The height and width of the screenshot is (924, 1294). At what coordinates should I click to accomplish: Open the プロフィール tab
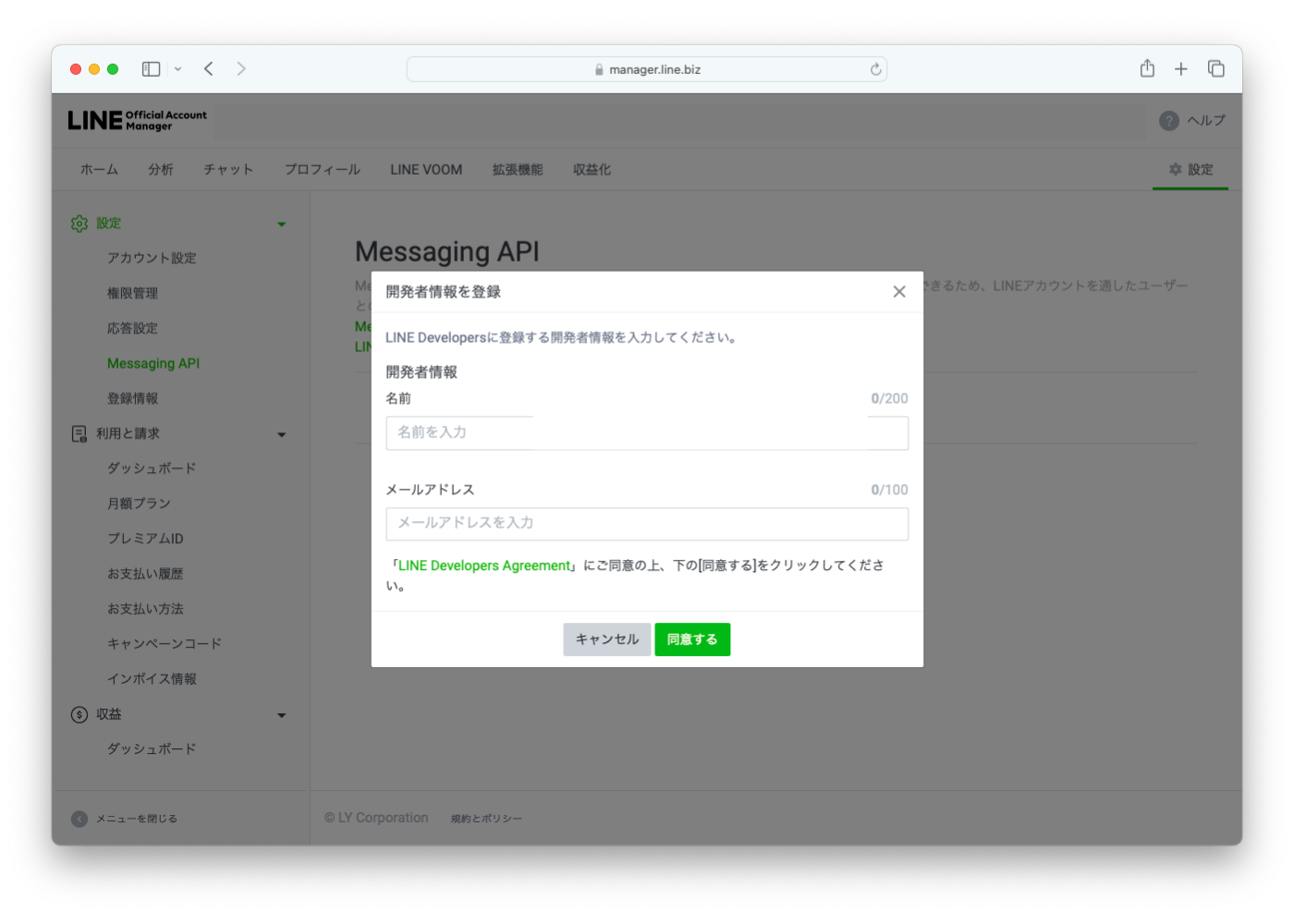(x=322, y=170)
